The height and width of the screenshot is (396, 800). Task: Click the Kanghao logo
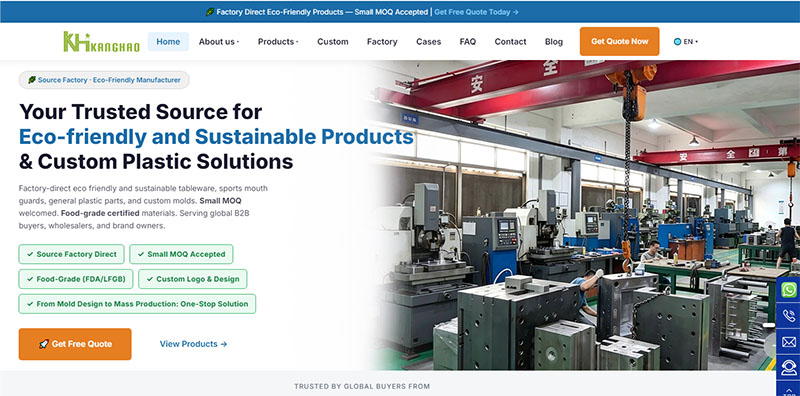click(101, 41)
